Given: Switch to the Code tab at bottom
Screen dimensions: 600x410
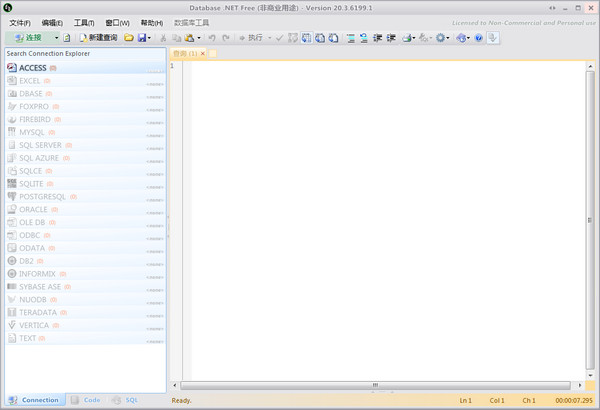Looking at the screenshot, I should [x=86, y=400].
